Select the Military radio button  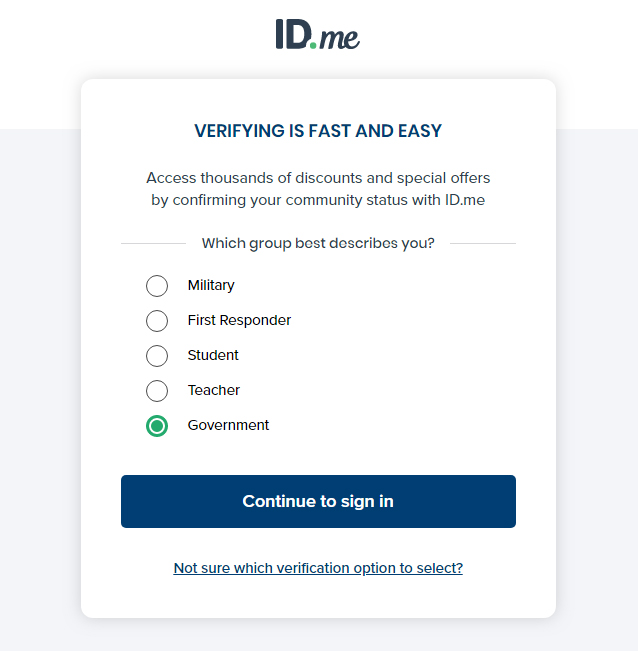(157, 286)
